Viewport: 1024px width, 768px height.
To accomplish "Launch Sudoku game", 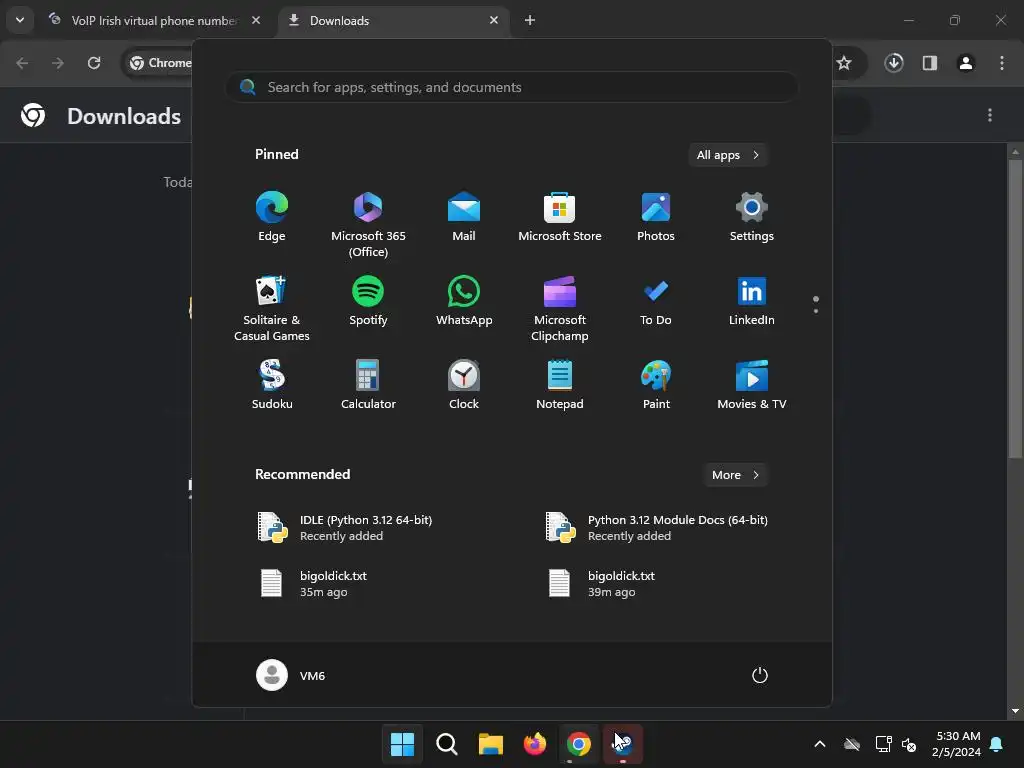I will click(x=272, y=385).
